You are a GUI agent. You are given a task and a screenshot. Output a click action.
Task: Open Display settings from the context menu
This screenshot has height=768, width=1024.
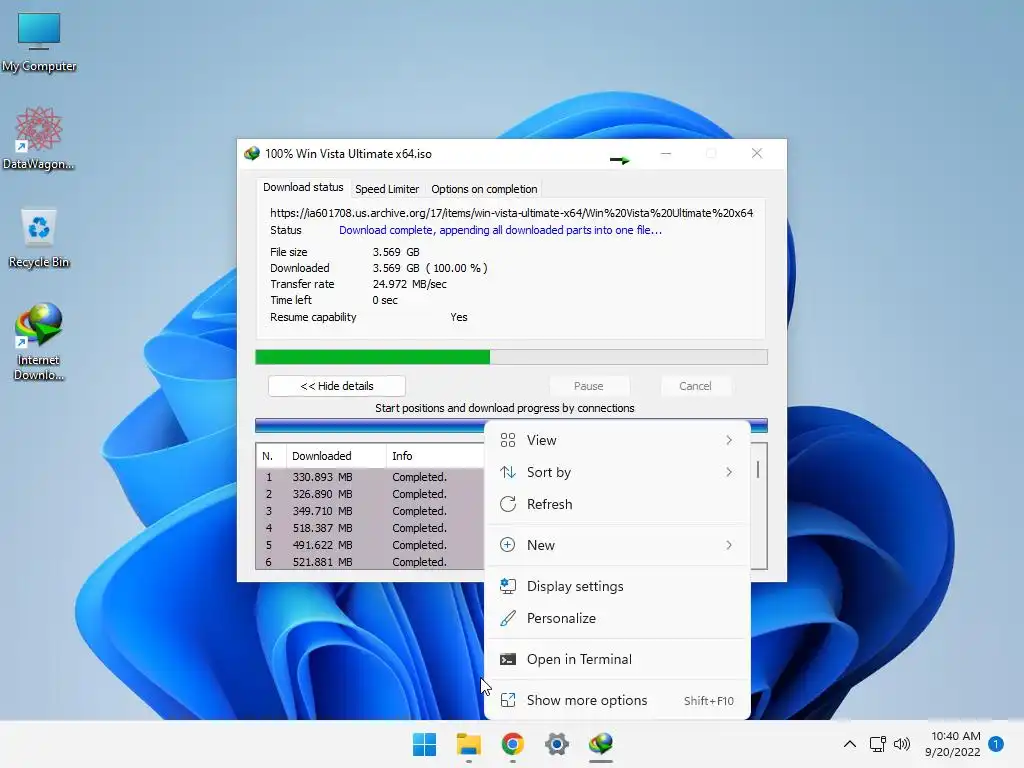point(617,586)
